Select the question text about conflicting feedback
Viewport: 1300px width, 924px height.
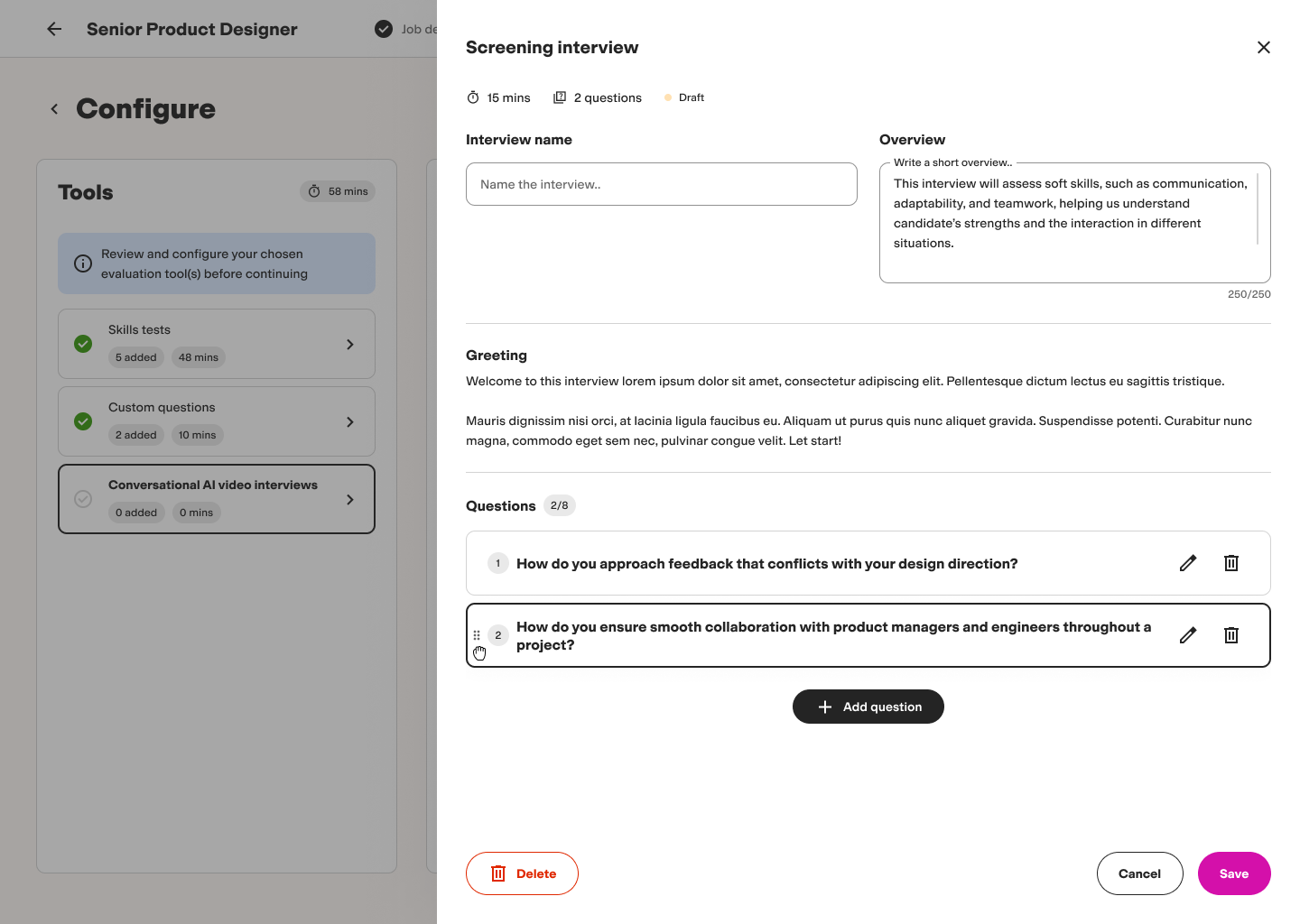click(767, 563)
